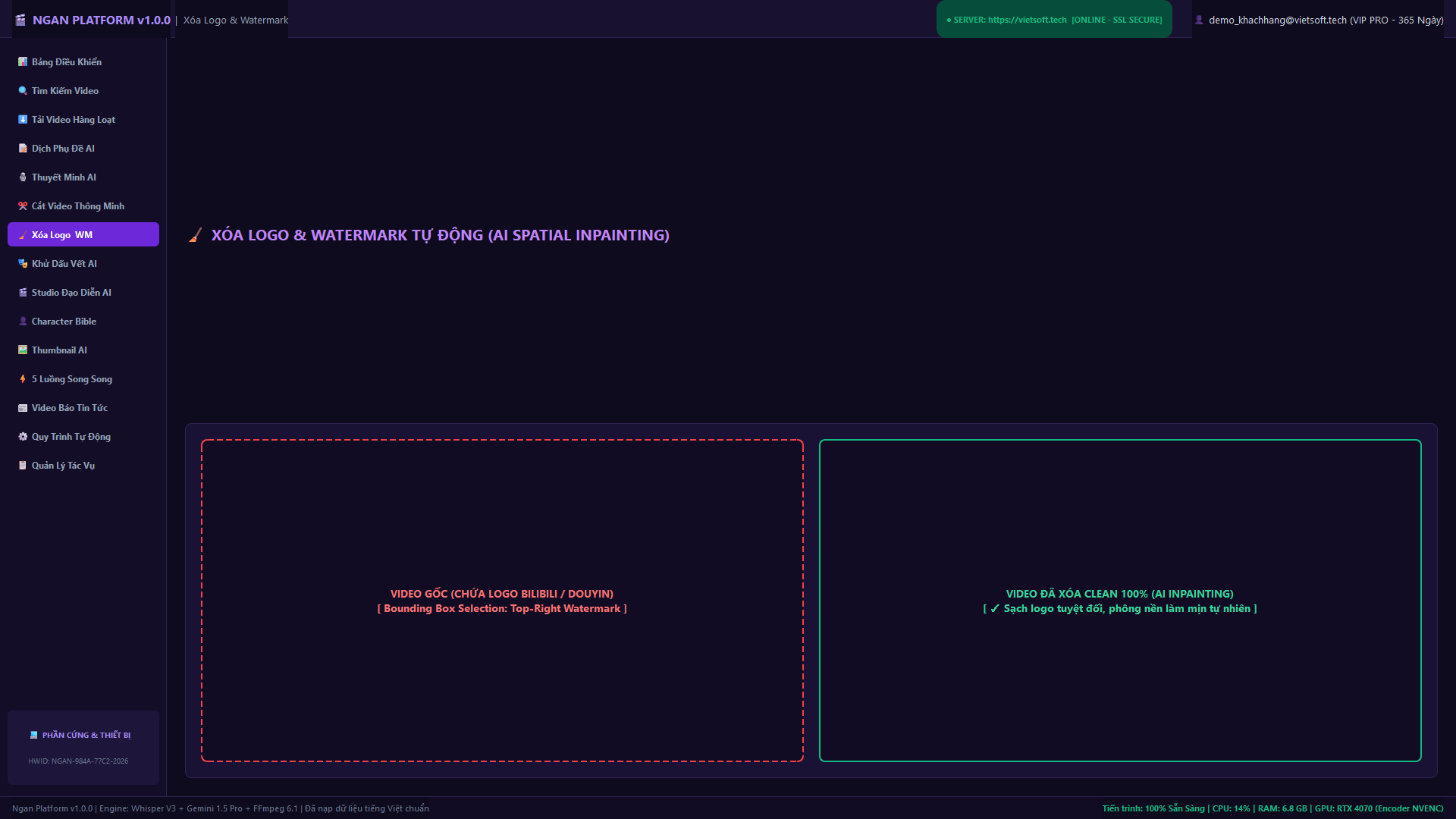Click the SERVER online status badge

[1054, 20]
